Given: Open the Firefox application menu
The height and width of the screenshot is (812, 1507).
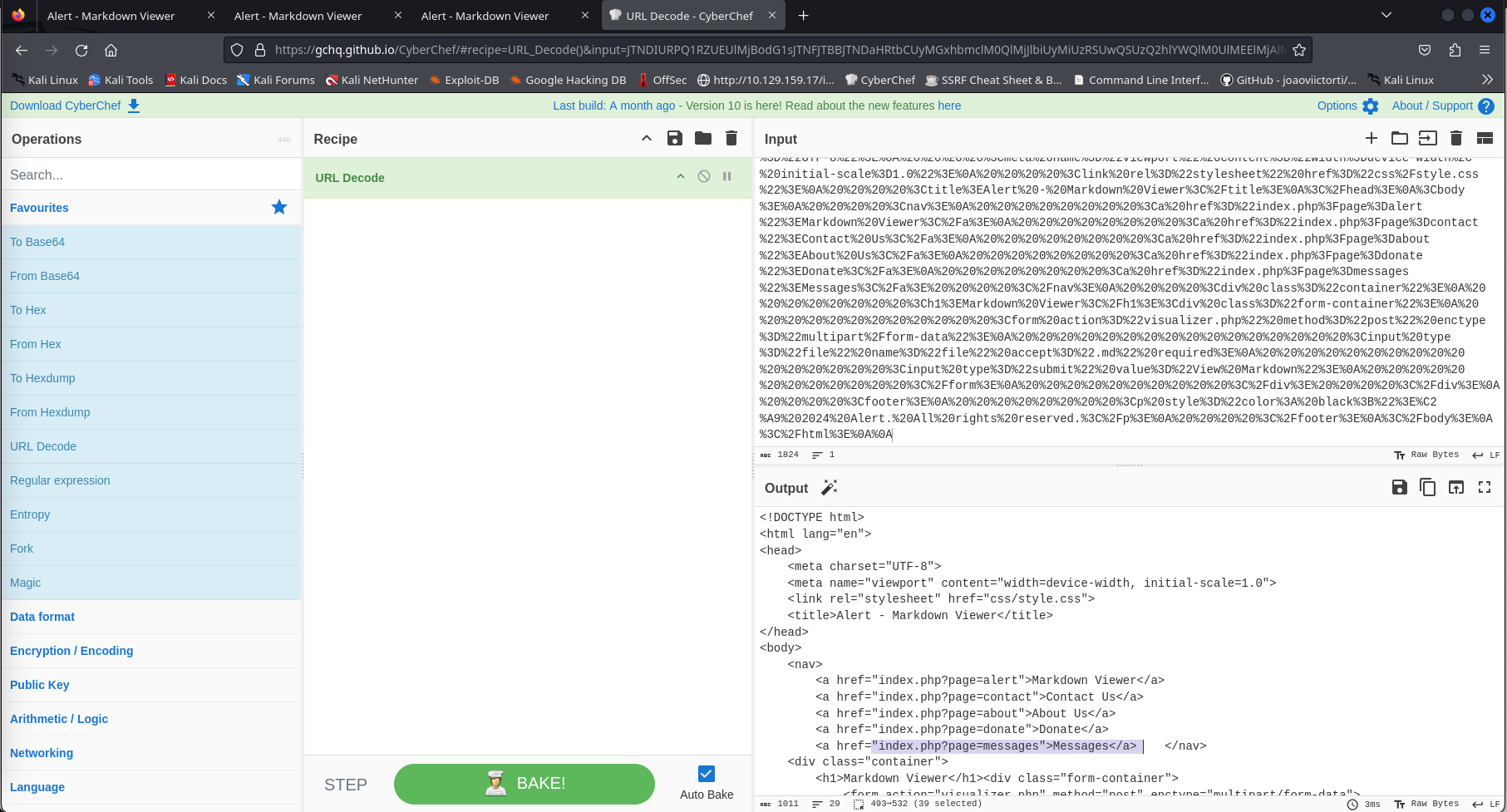Looking at the screenshot, I should point(1485,50).
